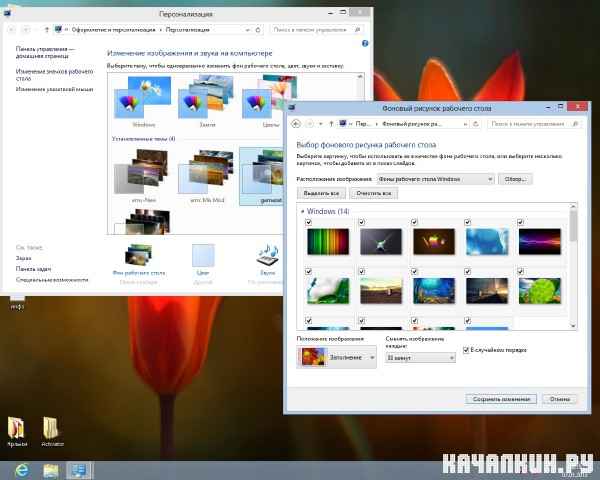Uncheck the rainbow stripes wallpaper checkbox
Viewport: 600px width, 480px height.
click(x=309, y=222)
